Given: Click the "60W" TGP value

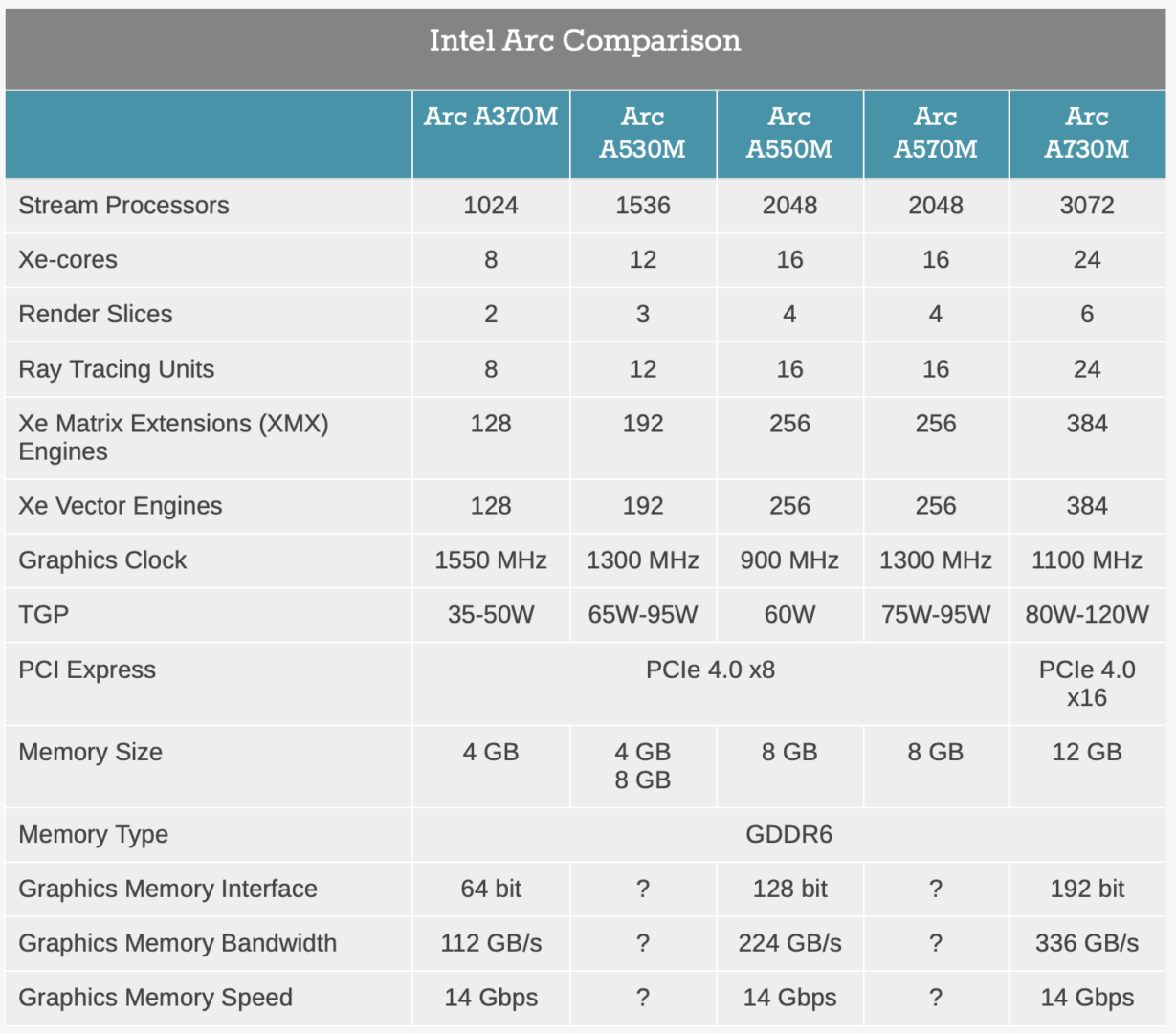Looking at the screenshot, I should [x=789, y=615].
